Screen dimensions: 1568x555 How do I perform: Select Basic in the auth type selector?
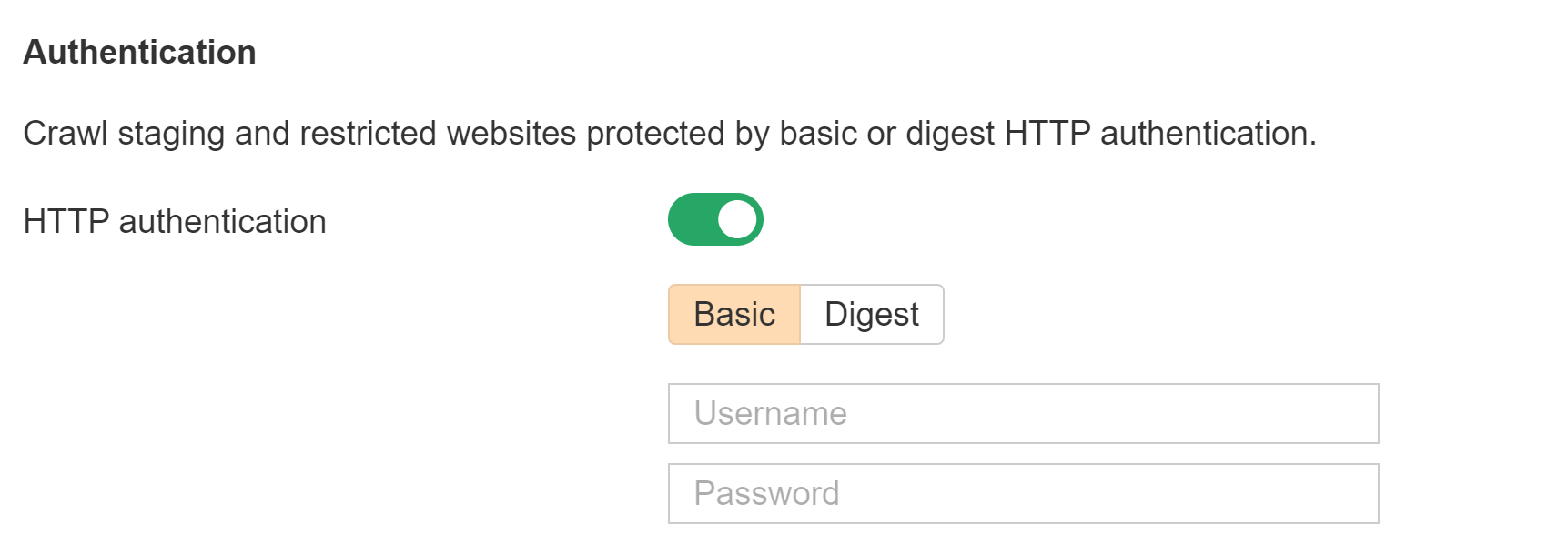click(x=733, y=314)
